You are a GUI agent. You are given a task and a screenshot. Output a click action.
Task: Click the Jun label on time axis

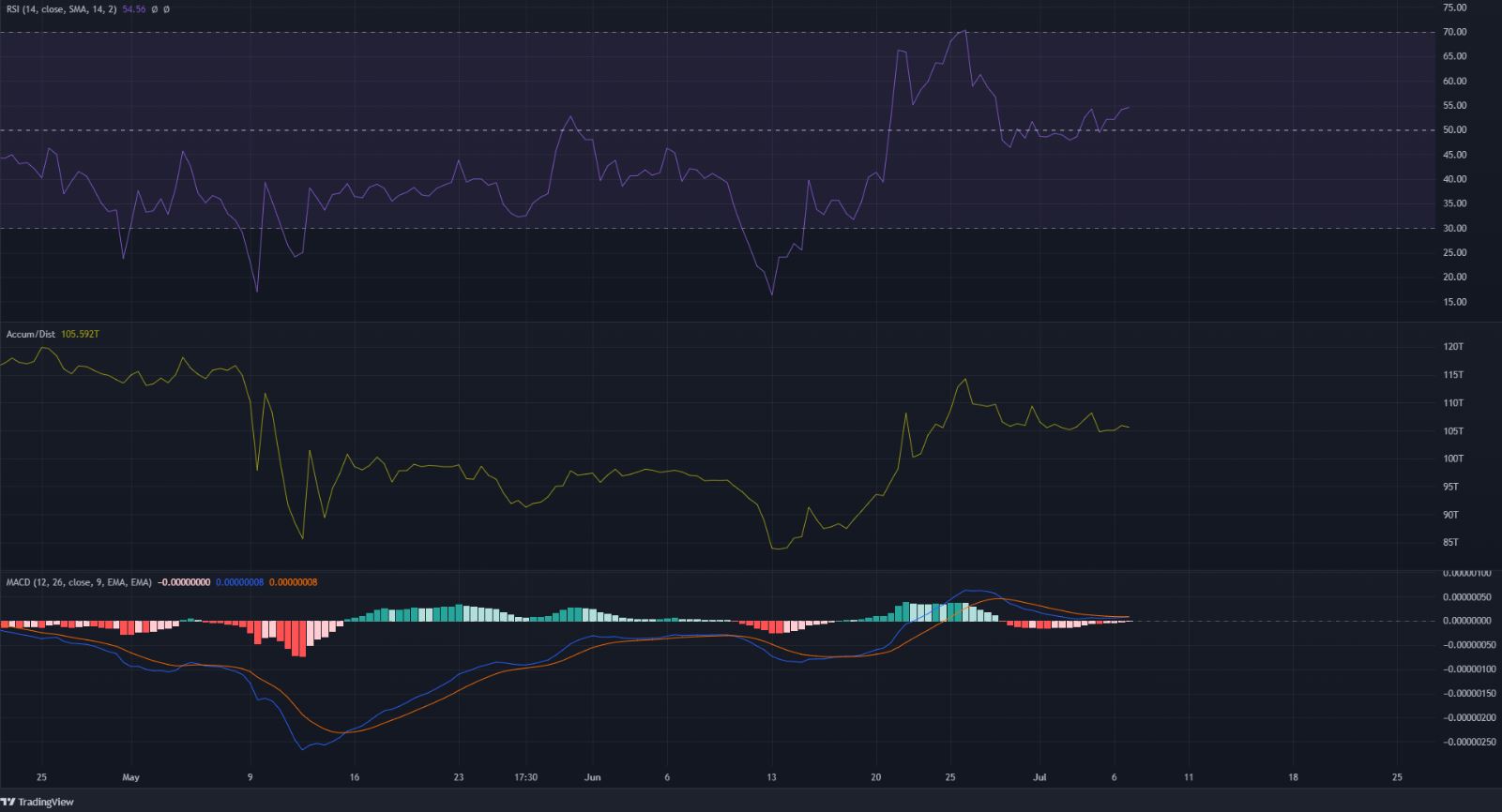[x=592, y=777]
